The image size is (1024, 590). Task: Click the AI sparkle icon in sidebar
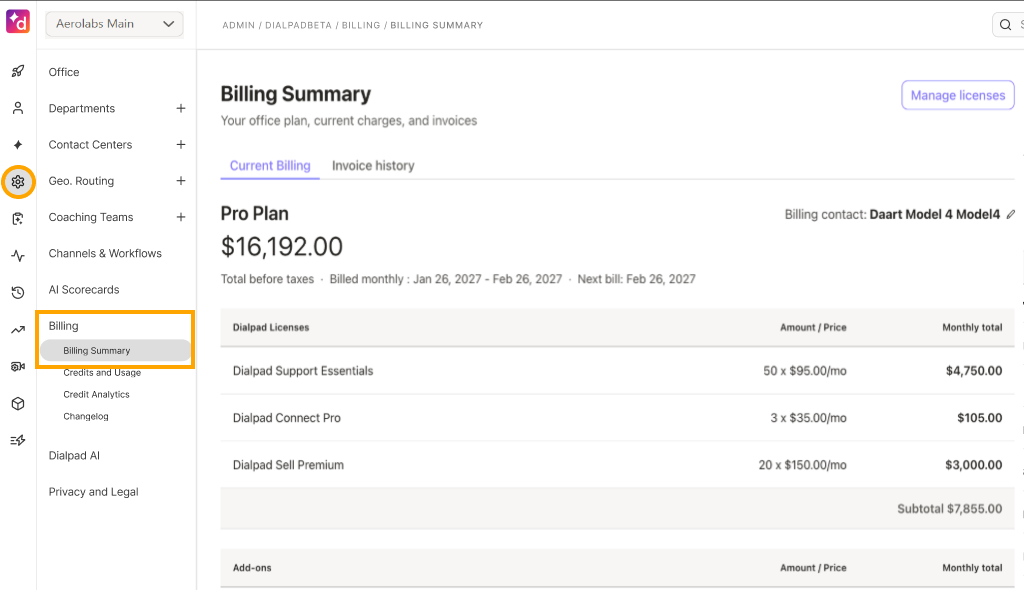pos(18,144)
